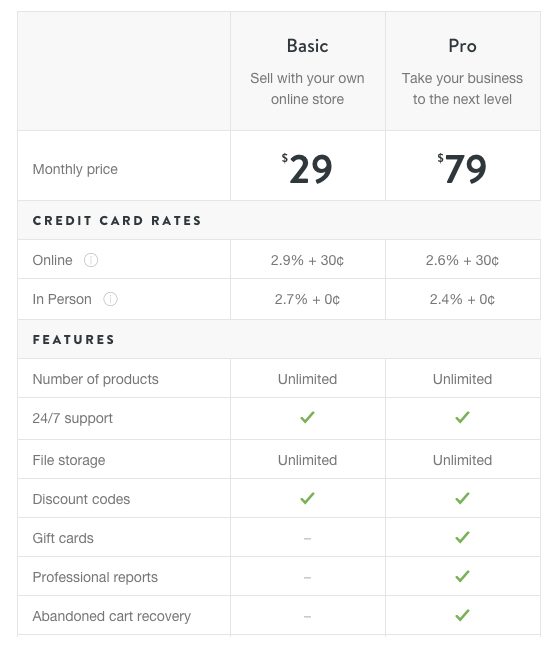The image size is (552, 650).
Task: Click the info icon beside In Person
Action: (x=110, y=299)
